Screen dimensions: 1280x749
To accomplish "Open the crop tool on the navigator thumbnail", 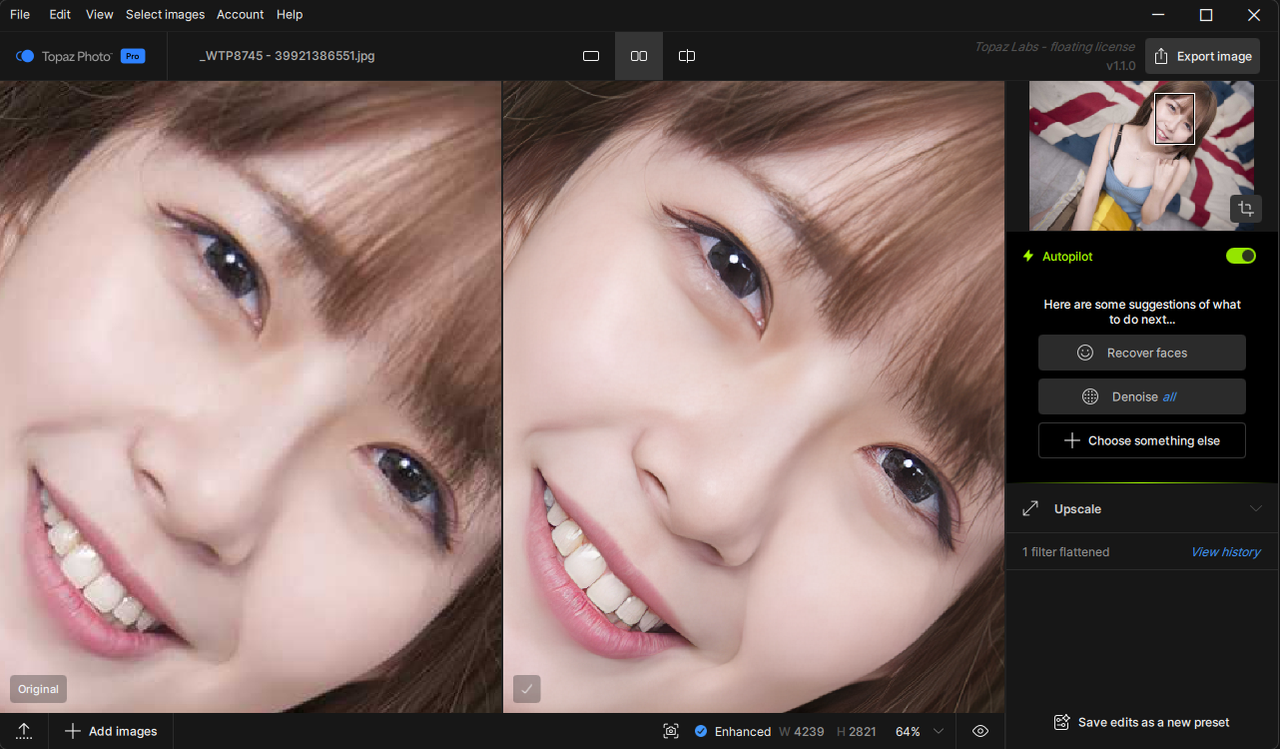I will 1245,208.
